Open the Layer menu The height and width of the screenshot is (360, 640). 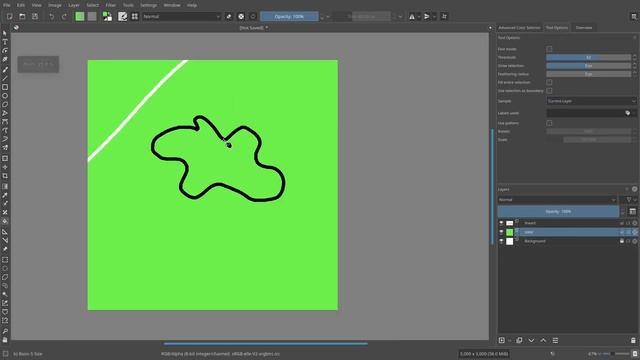pos(74,5)
